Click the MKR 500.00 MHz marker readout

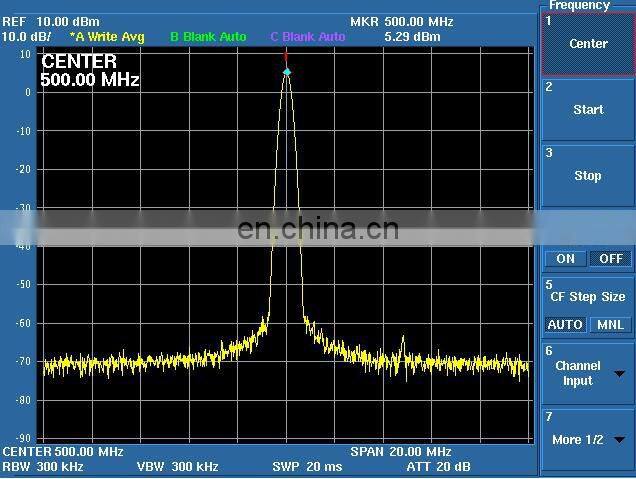click(x=402, y=21)
